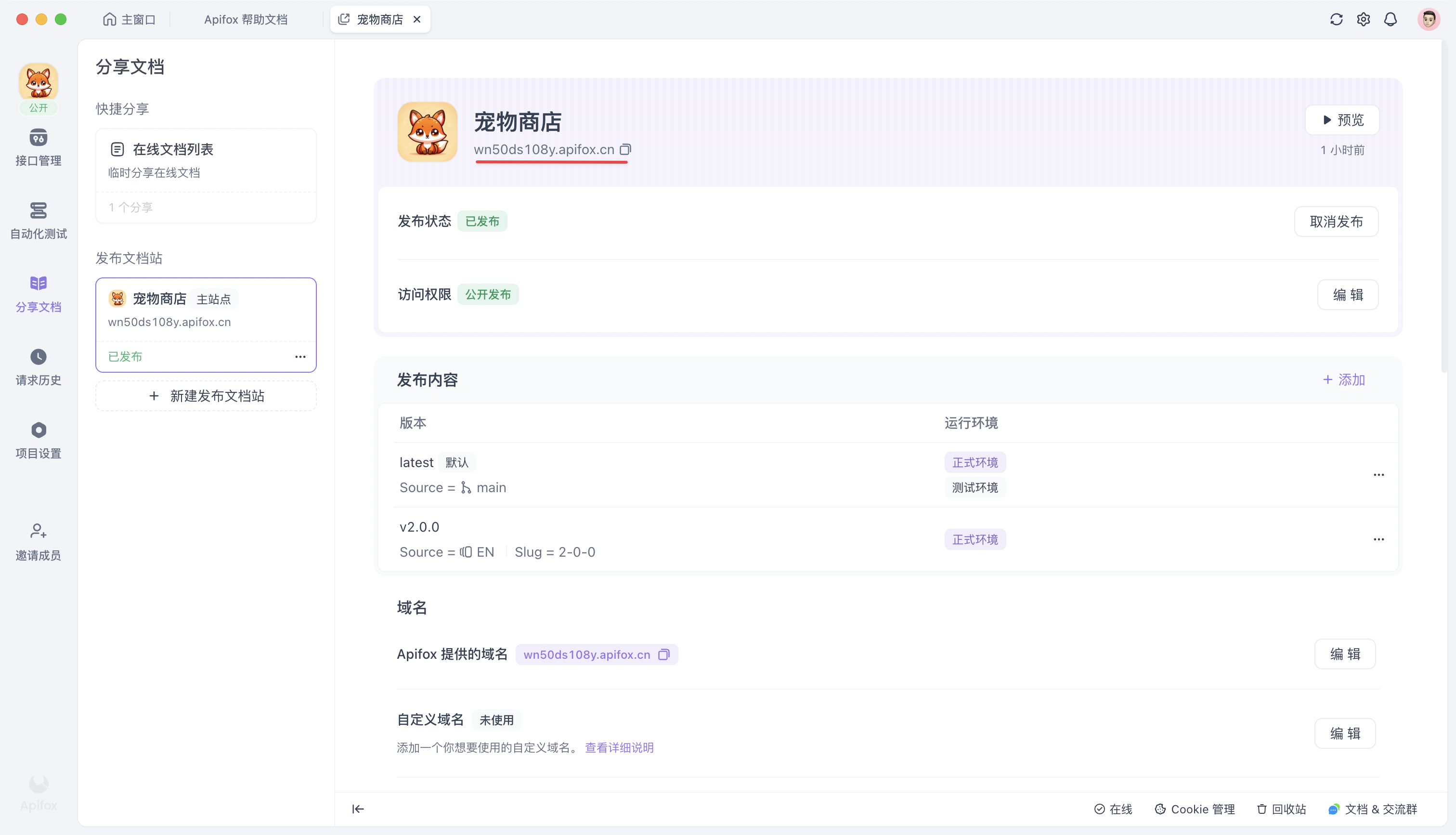Open the latest version's more-options menu

1379,474
